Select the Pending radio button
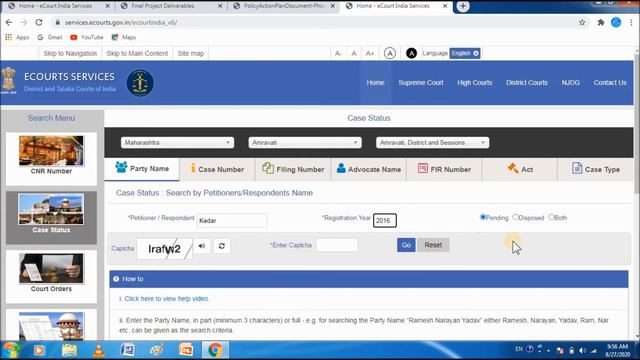 (483, 217)
